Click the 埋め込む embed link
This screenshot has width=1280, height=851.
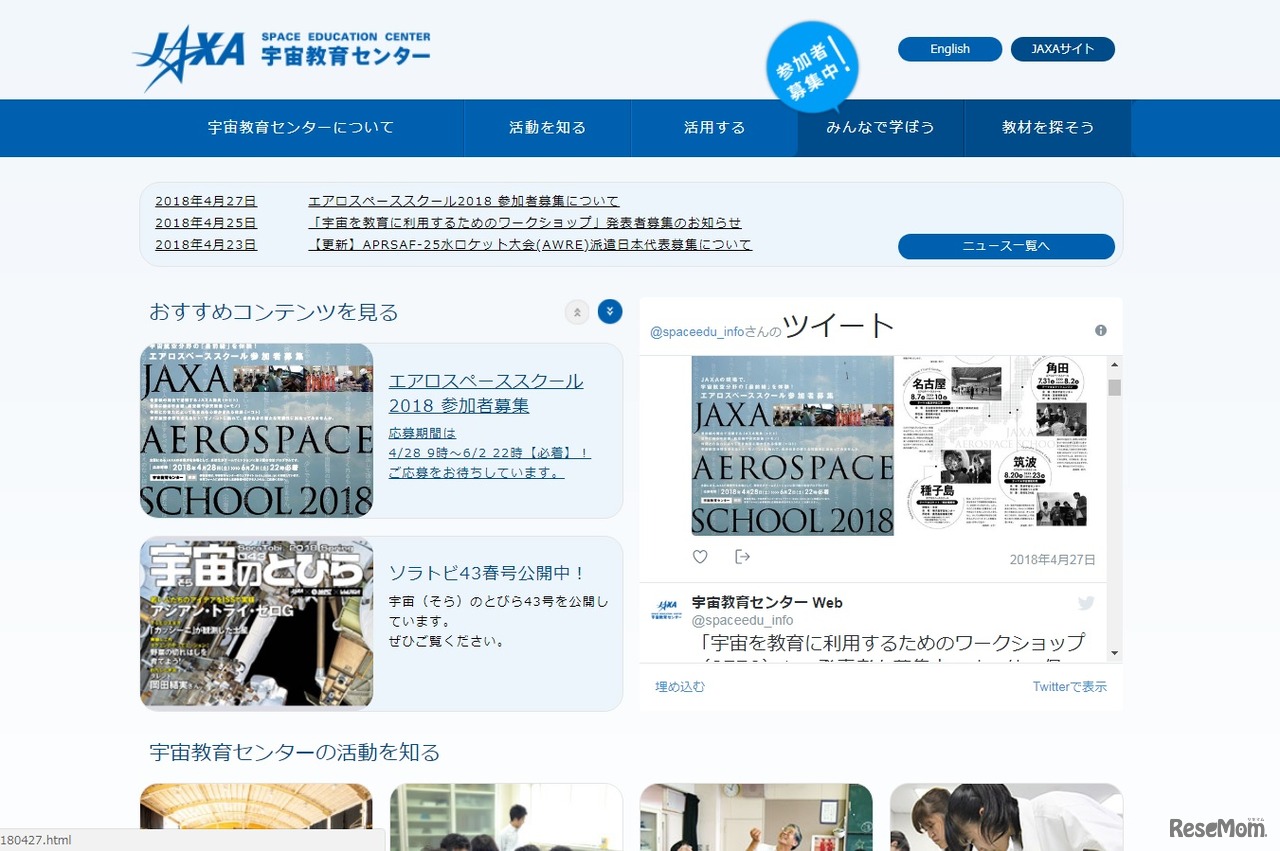click(x=680, y=687)
